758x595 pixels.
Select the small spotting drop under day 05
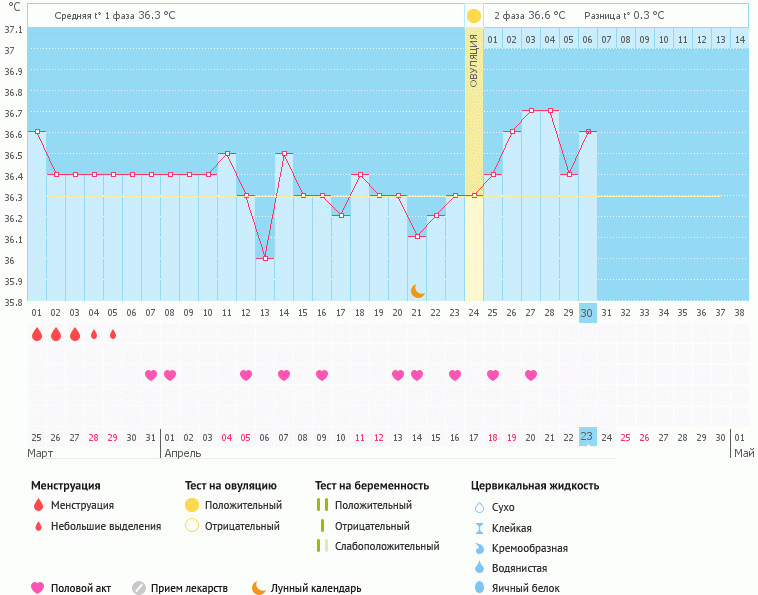113,334
